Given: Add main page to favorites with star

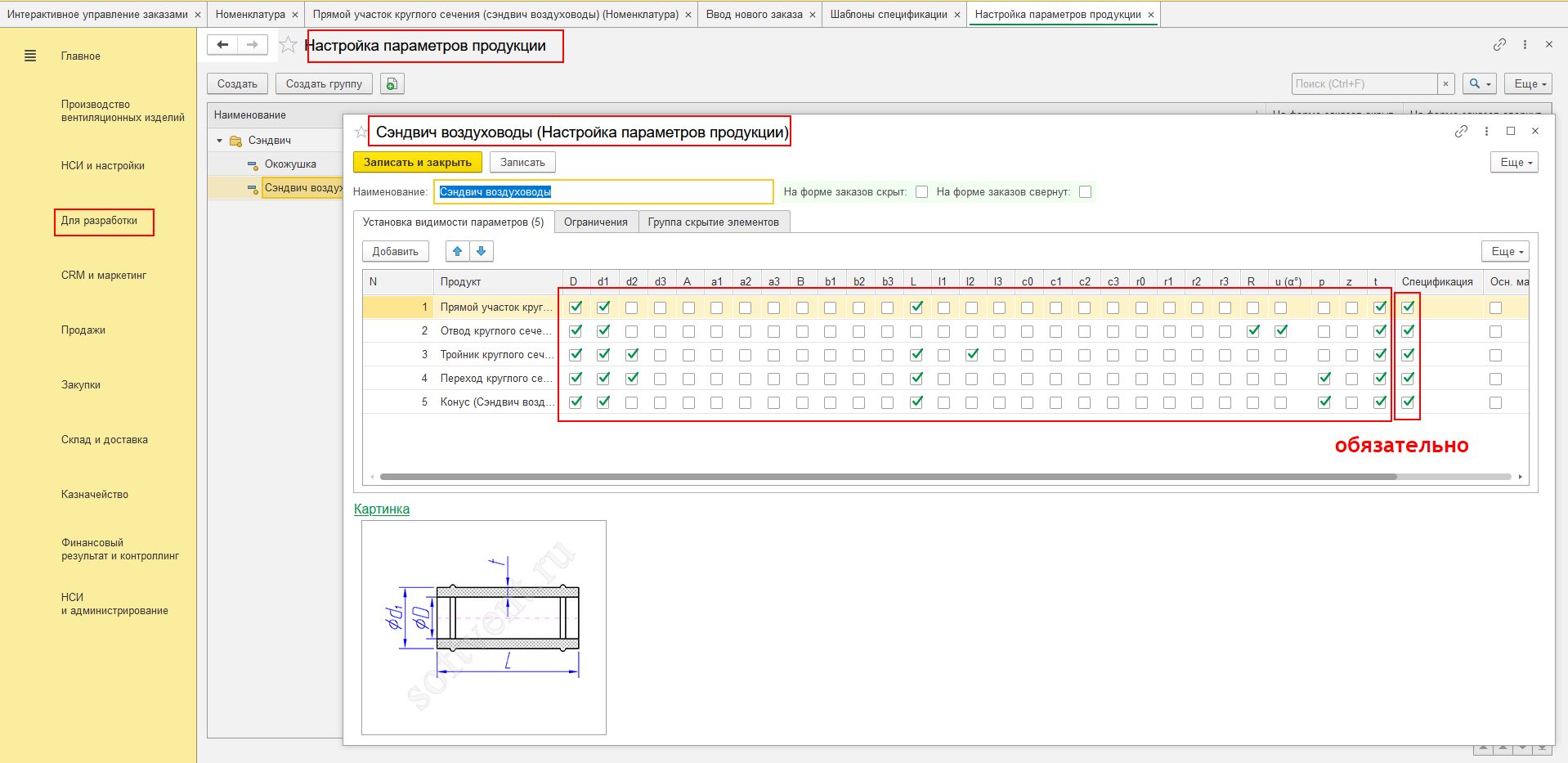Looking at the screenshot, I should coord(288,45).
